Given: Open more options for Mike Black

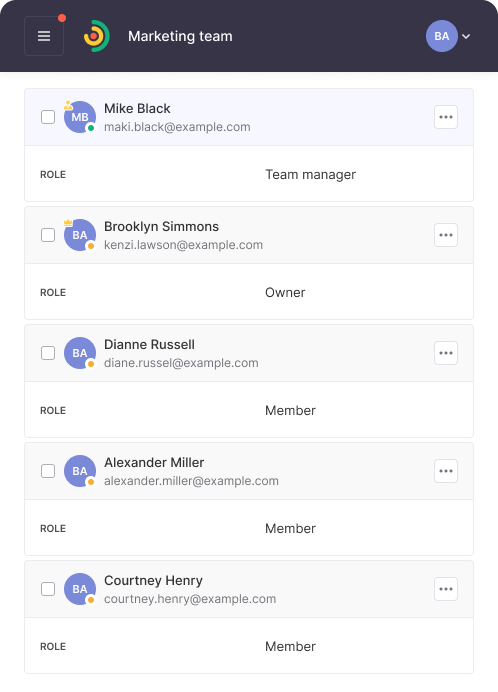Looking at the screenshot, I should (x=446, y=117).
